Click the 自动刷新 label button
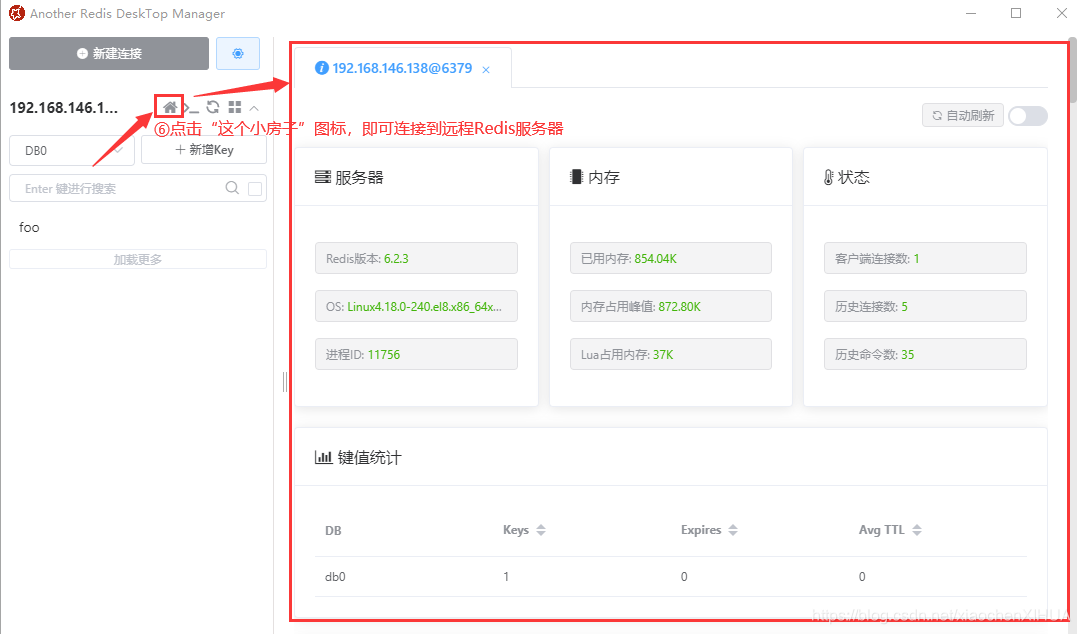 tap(962, 115)
